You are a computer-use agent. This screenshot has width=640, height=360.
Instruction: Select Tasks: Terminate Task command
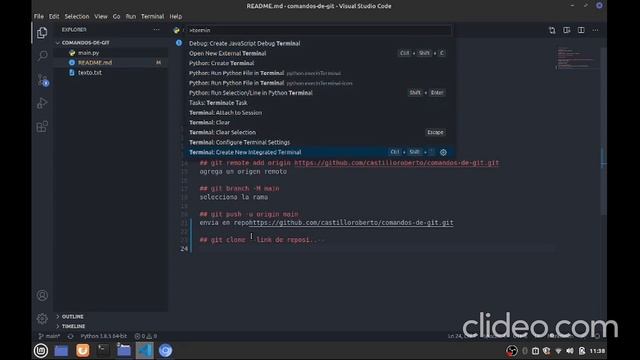tap(319, 103)
